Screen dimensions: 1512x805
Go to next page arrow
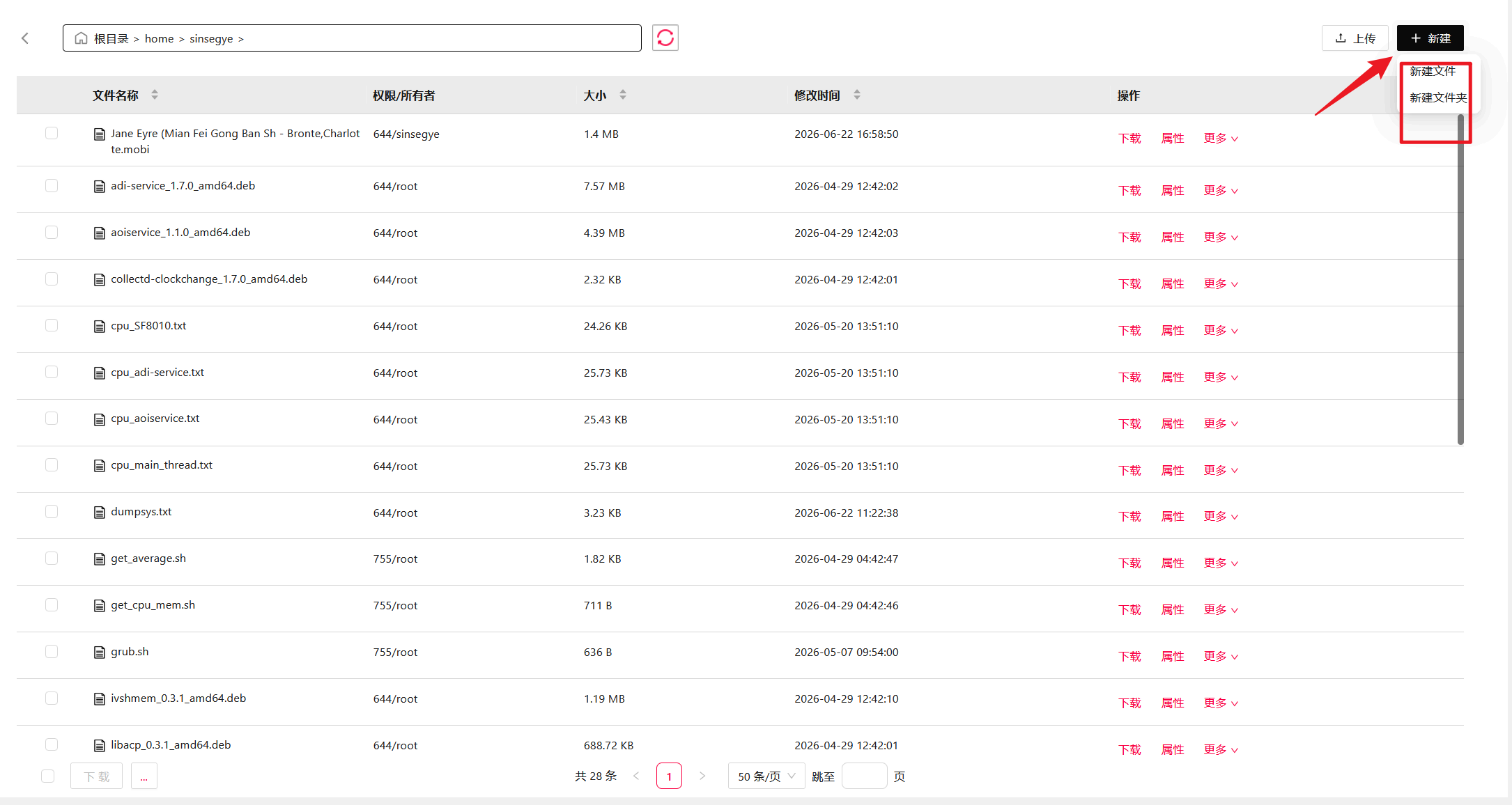[702, 776]
